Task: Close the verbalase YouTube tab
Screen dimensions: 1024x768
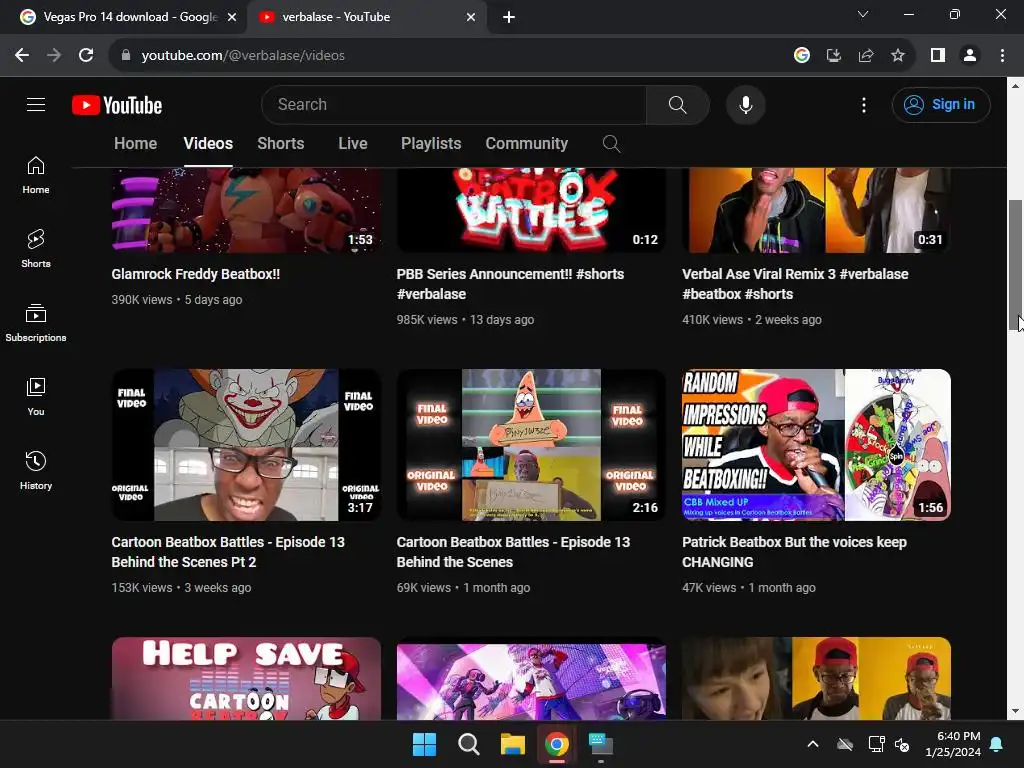Action: click(x=471, y=17)
